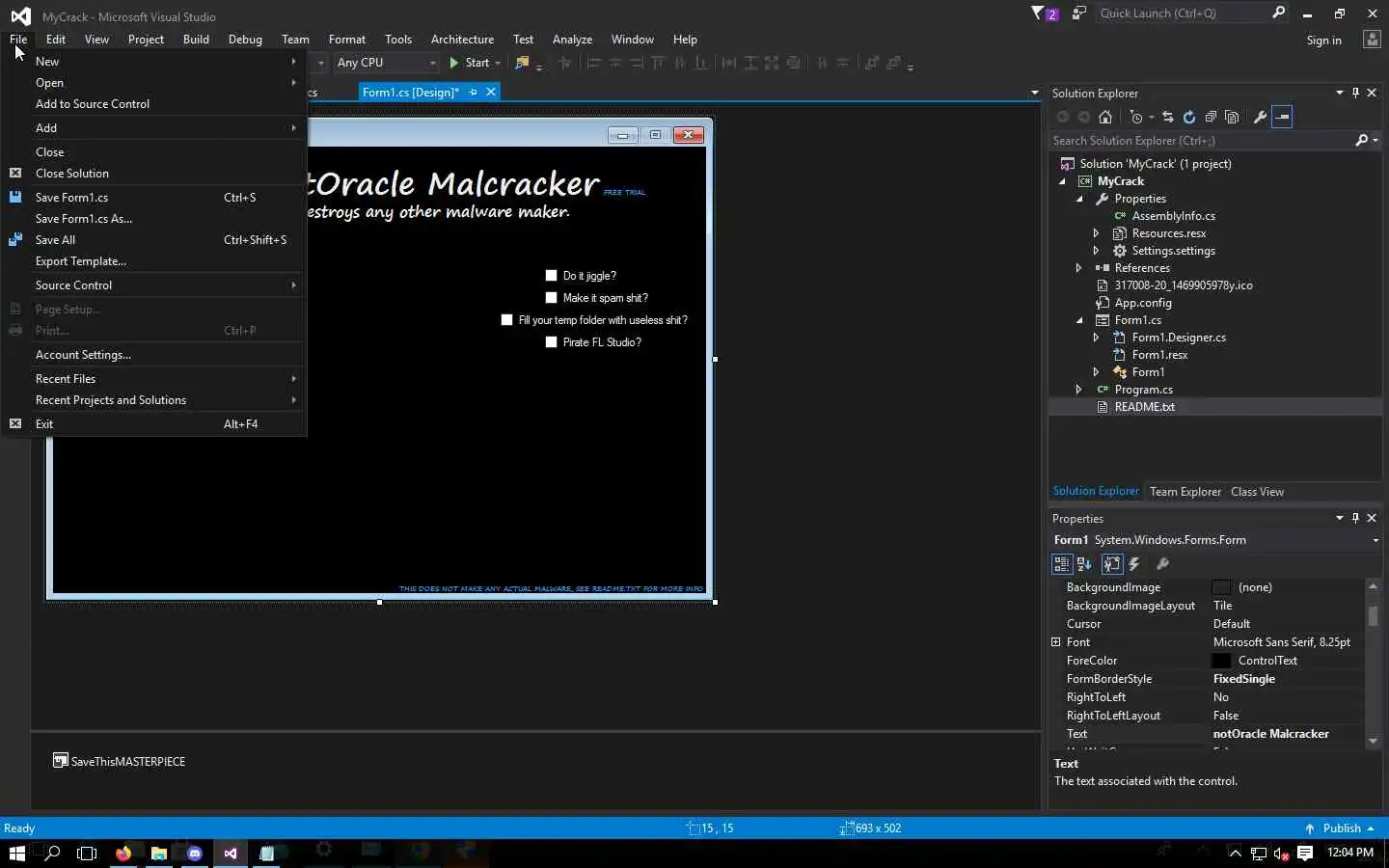Image resolution: width=1389 pixels, height=868 pixels.
Task: Click the ForeColor black color swatch
Action: coord(1221,661)
